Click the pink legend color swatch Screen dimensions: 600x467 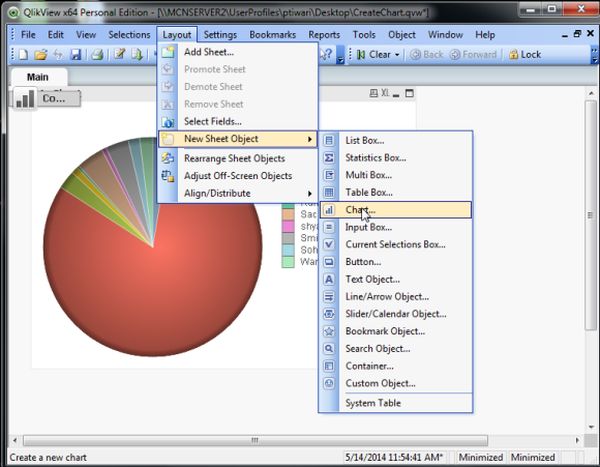click(x=288, y=226)
